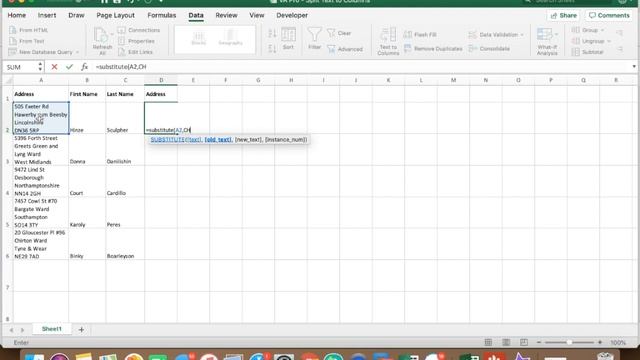
Task: Open the View tab
Action: point(256,15)
